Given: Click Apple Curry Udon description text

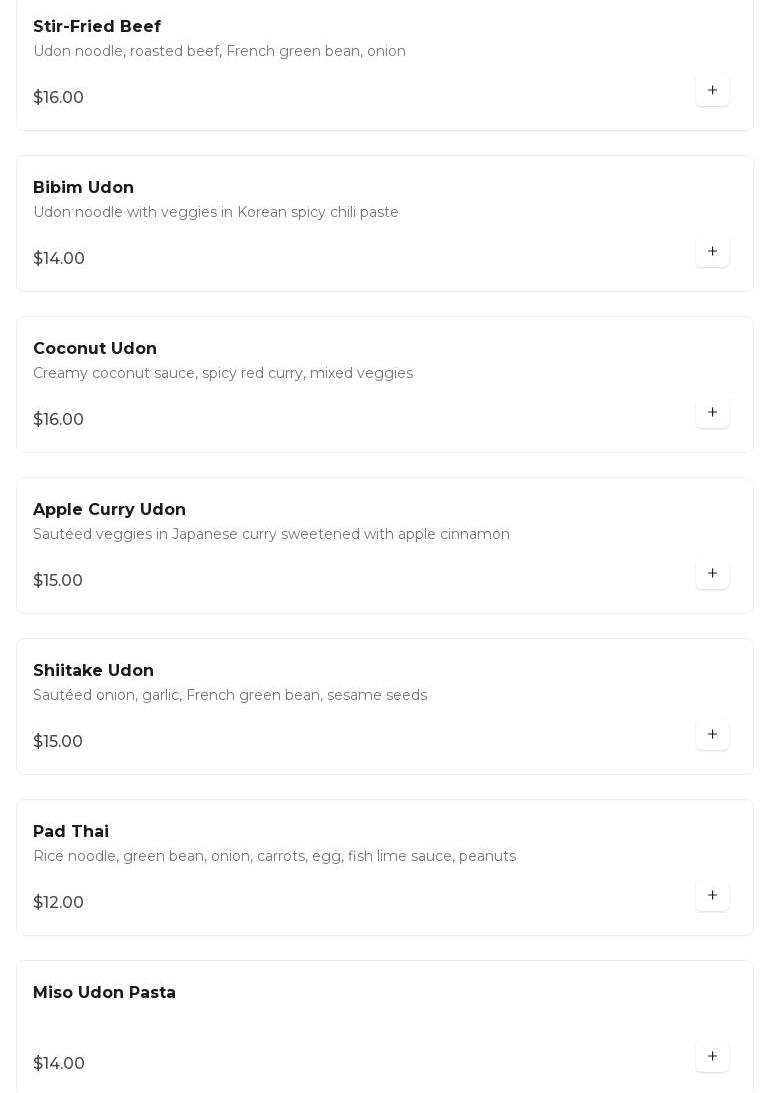Looking at the screenshot, I should (271, 535).
